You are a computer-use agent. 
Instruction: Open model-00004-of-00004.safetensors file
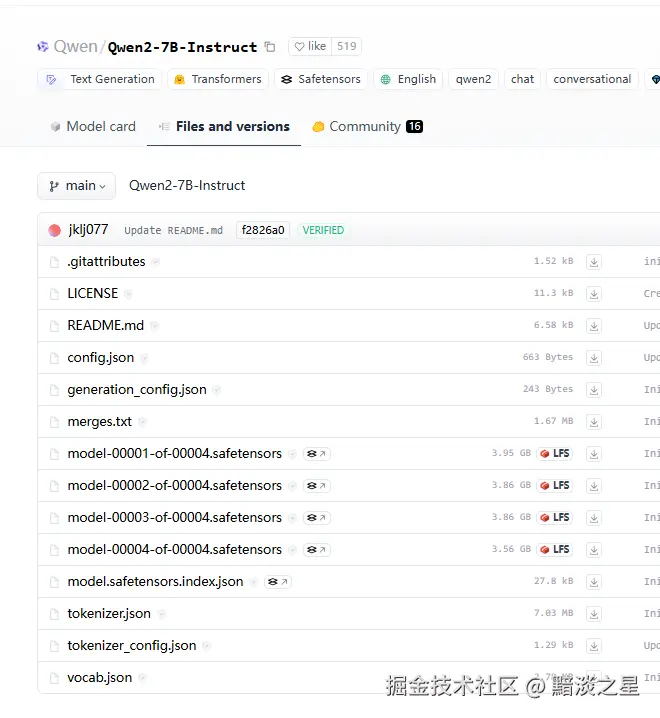point(175,550)
